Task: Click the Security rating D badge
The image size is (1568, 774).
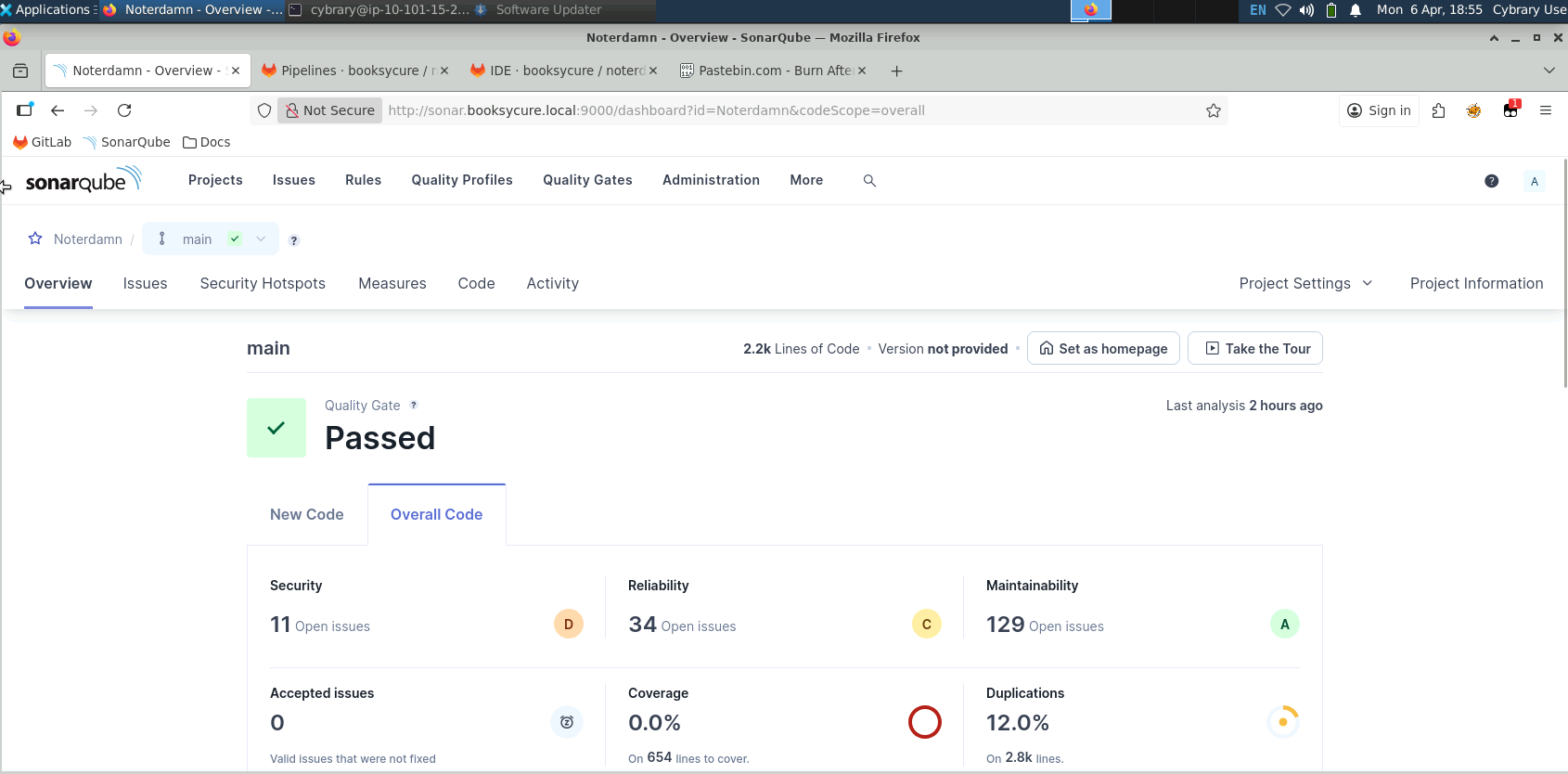Action: click(x=568, y=625)
